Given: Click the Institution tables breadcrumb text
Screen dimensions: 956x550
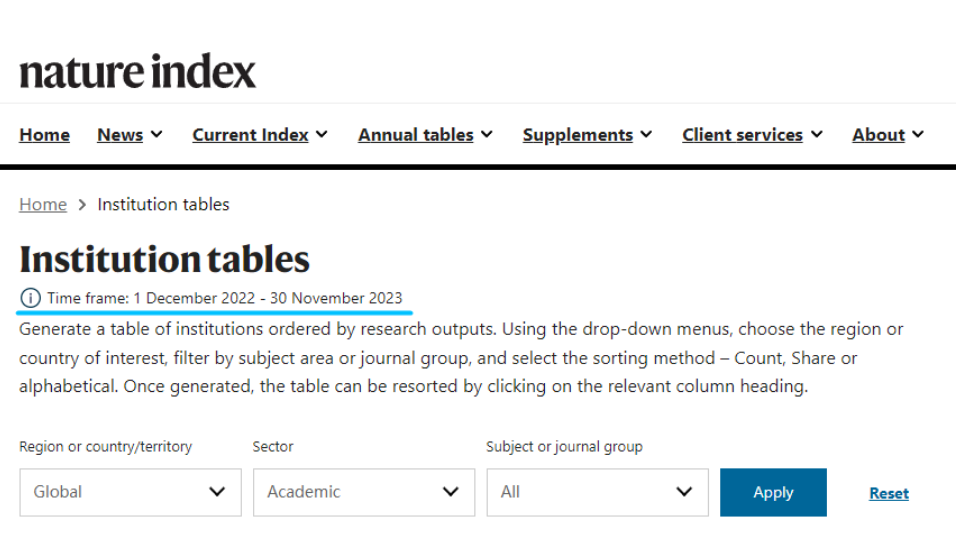Looking at the screenshot, I should click(x=163, y=205).
